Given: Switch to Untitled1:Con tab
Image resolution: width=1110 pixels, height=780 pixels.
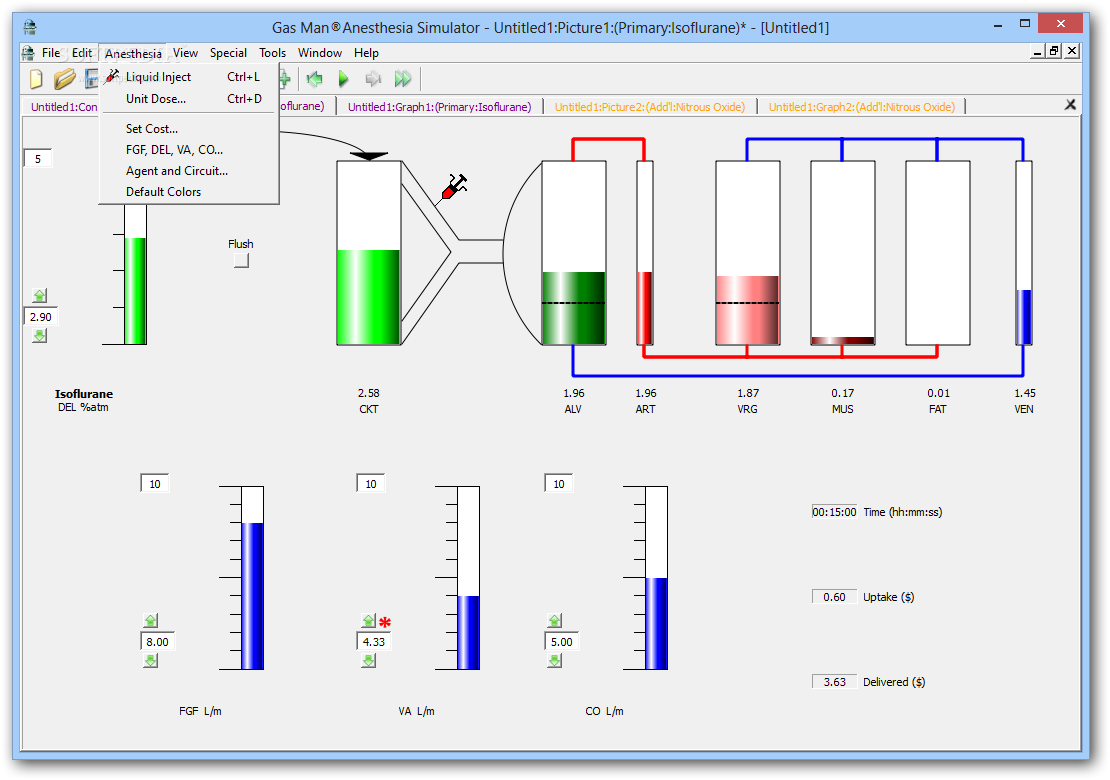Looking at the screenshot, I should pos(63,107).
